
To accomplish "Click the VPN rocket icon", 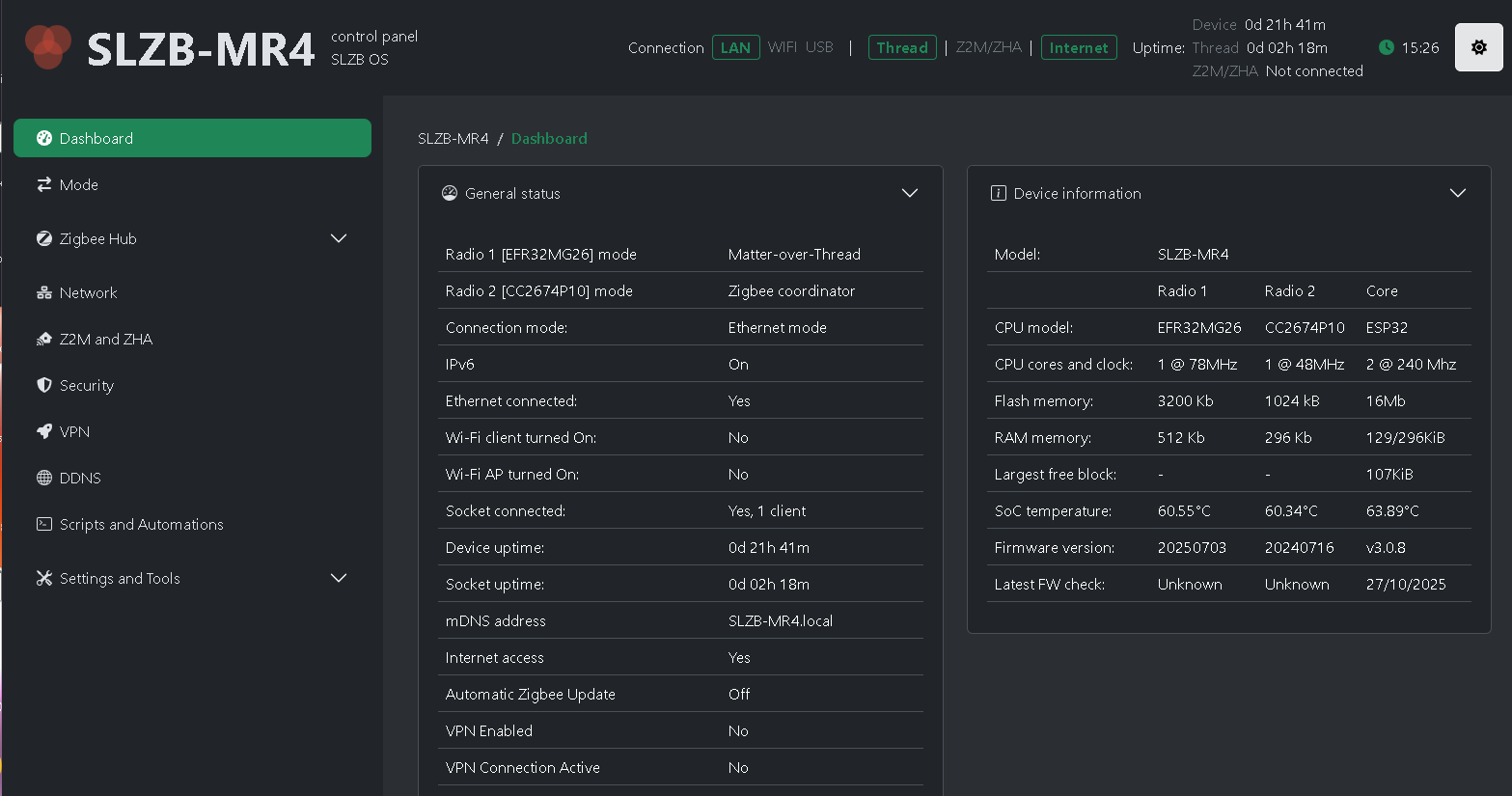I will pos(44,431).
